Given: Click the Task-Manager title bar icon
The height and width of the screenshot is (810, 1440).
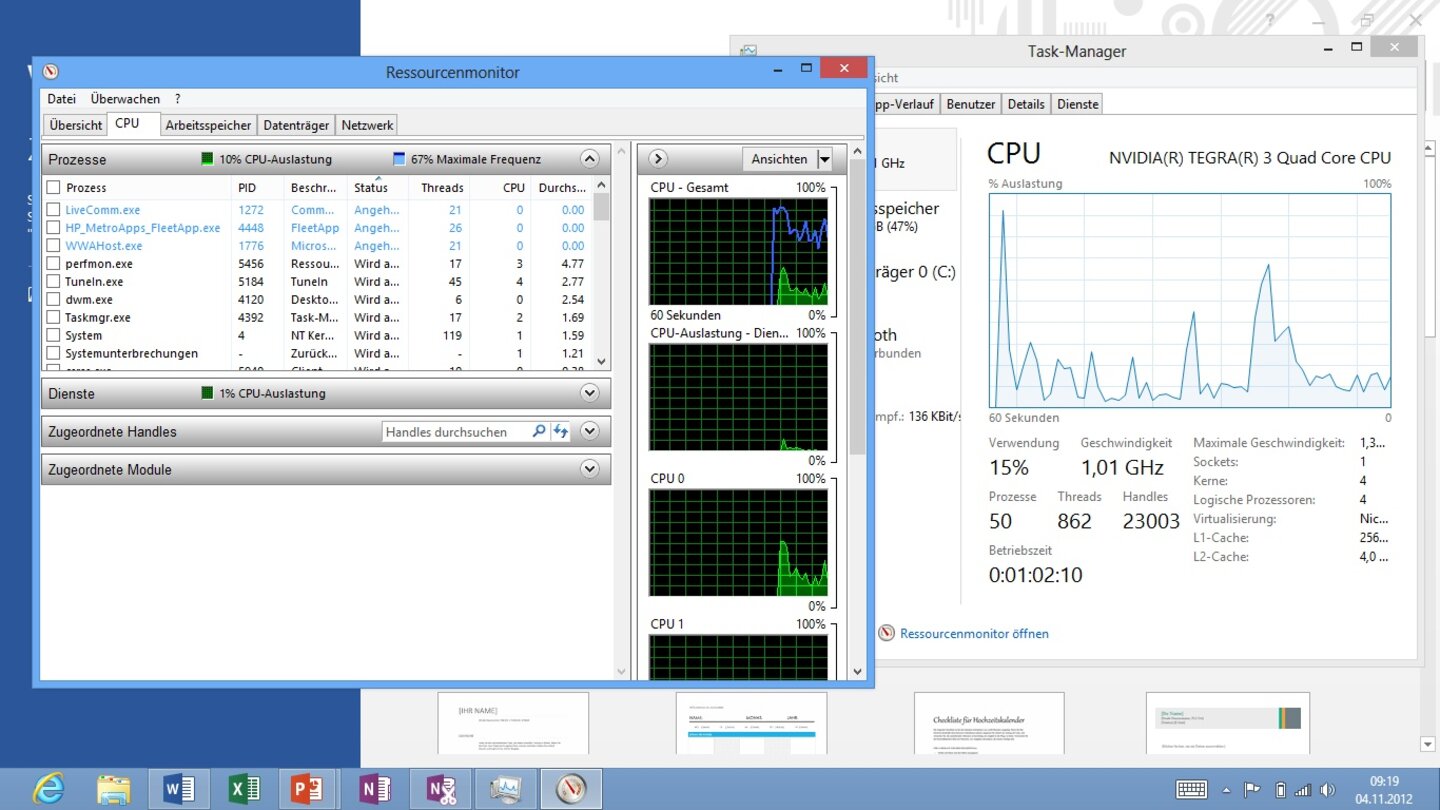Looking at the screenshot, I should (x=748, y=51).
